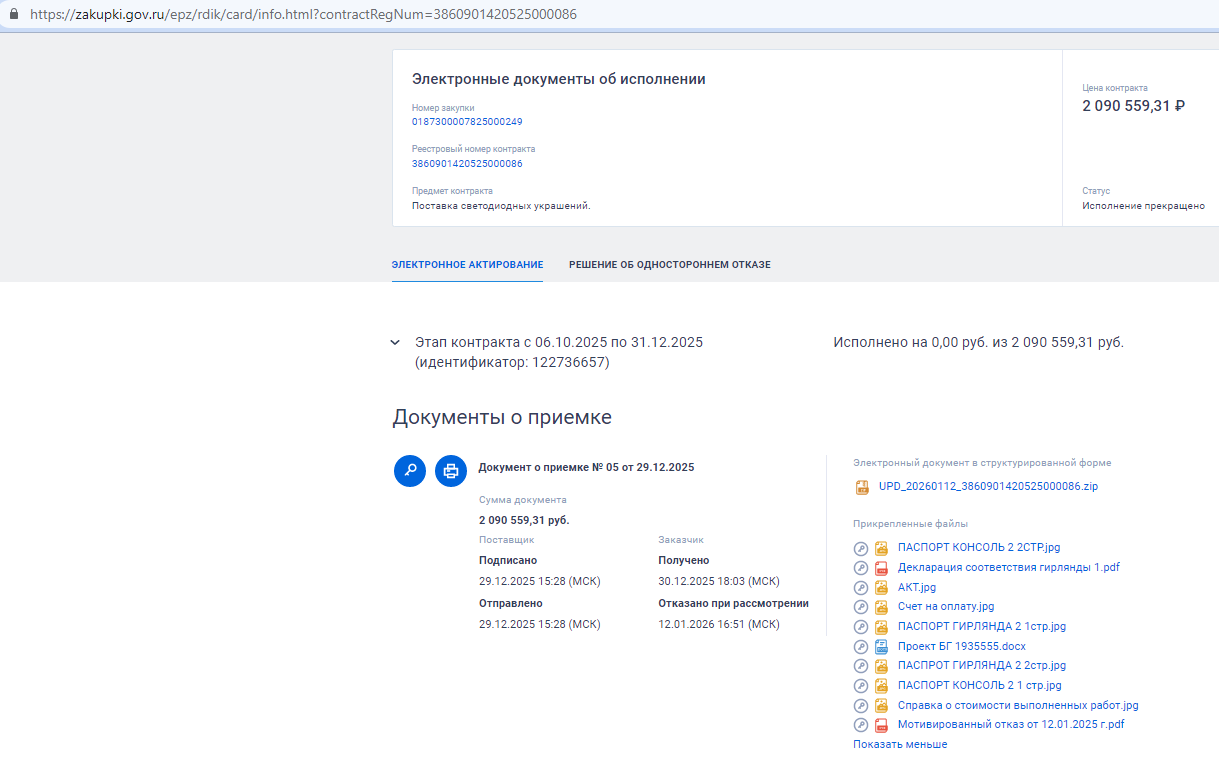Click the timestamp 12.01.2026 16:51 (МСК)
Image resolution: width=1219 pixels, height=761 pixels.
718,624
